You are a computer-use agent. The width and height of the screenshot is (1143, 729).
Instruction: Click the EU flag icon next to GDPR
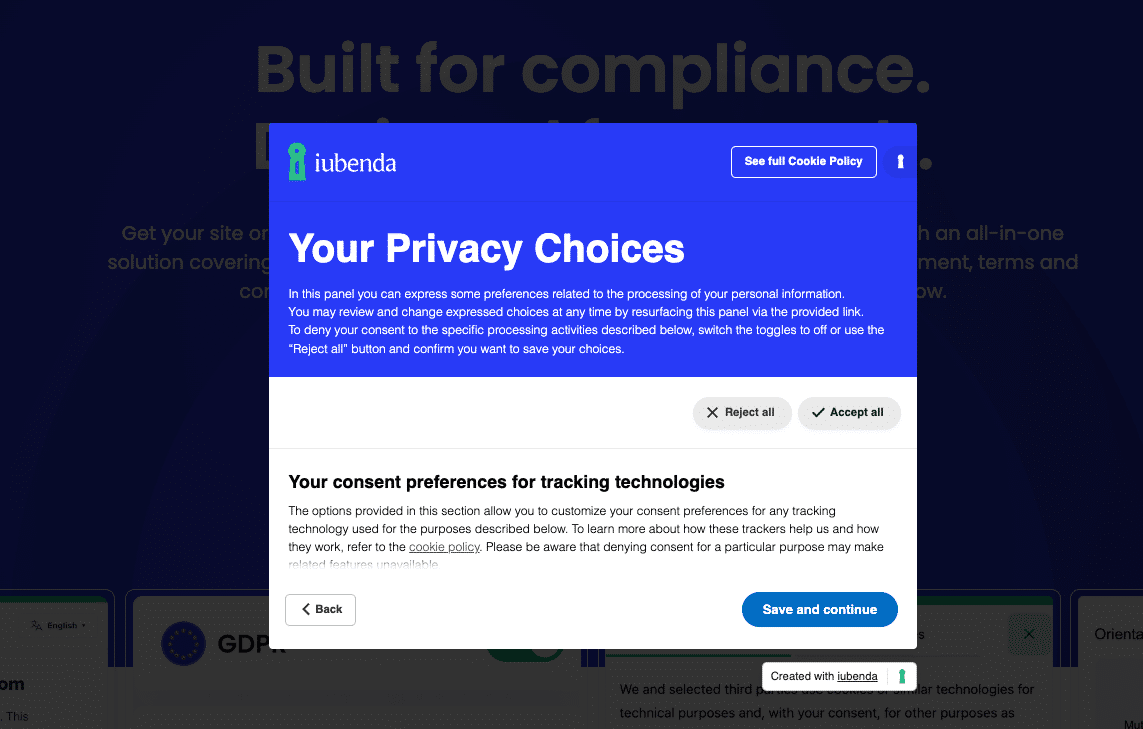click(x=182, y=643)
